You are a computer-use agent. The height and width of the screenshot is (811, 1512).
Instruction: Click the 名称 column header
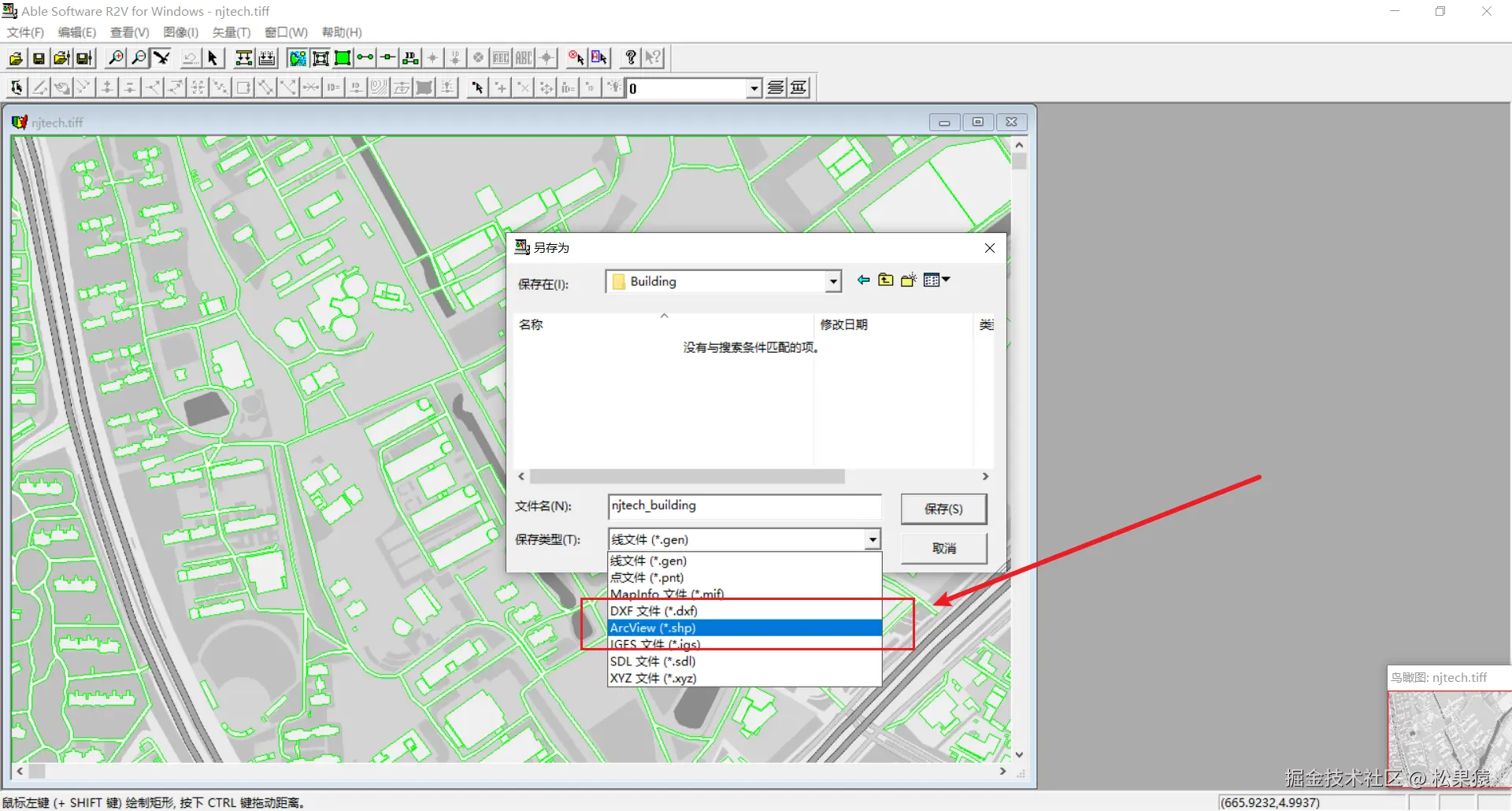[664, 324]
